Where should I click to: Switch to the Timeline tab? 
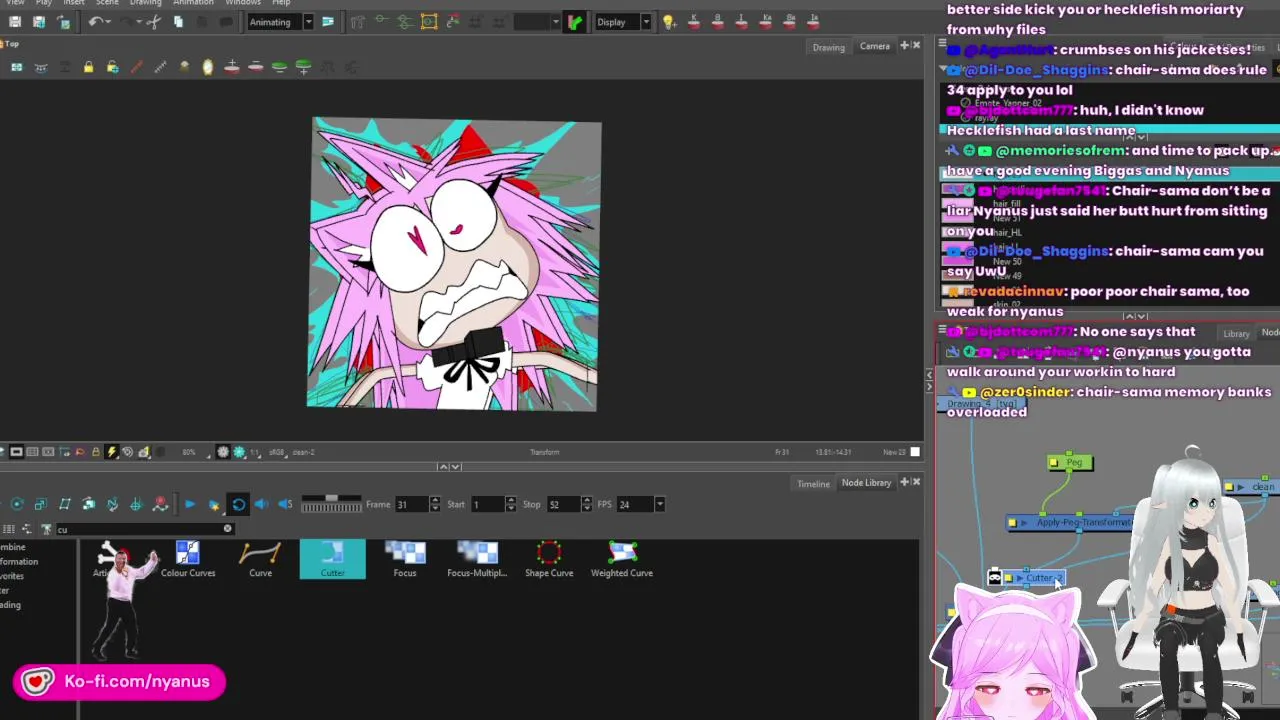pos(813,484)
